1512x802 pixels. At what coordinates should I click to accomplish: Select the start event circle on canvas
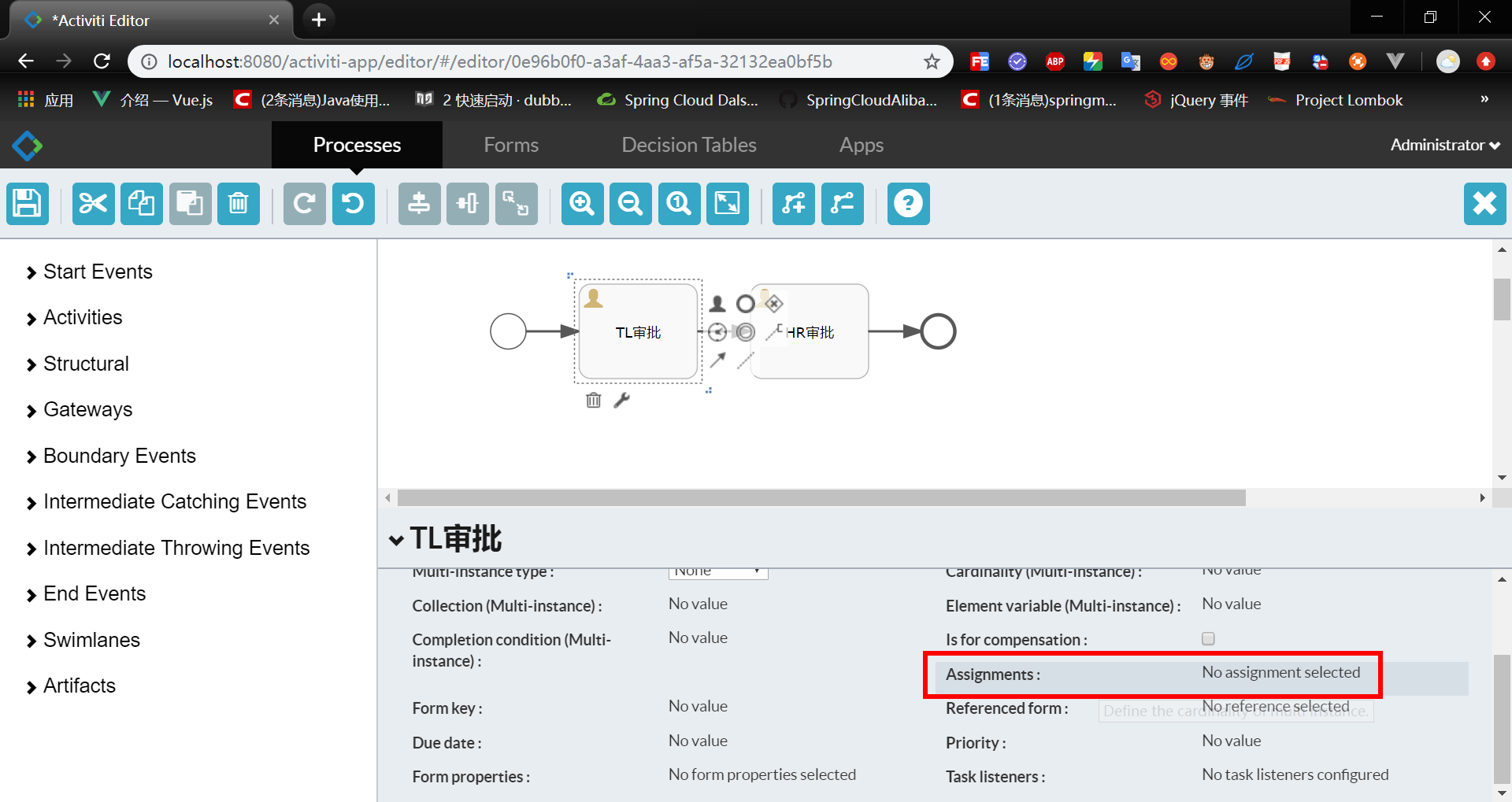click(508, 331)
